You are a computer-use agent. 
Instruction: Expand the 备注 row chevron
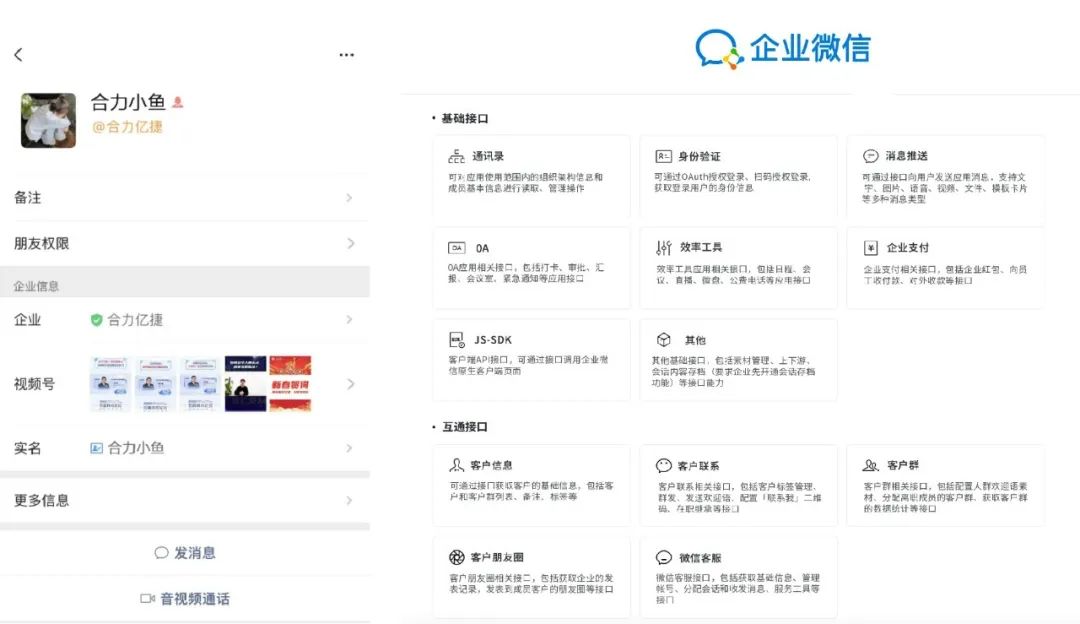tap(349, 198)
